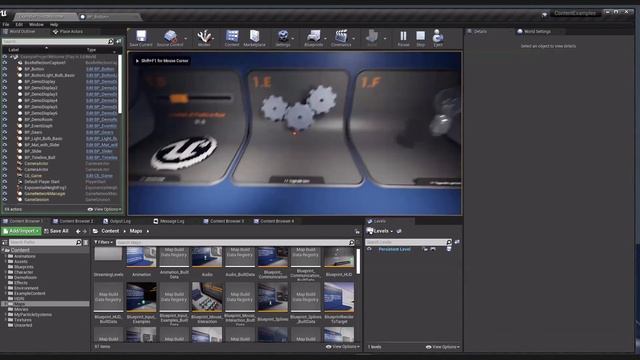Open Levels panel View Options menu

point(443,347)
